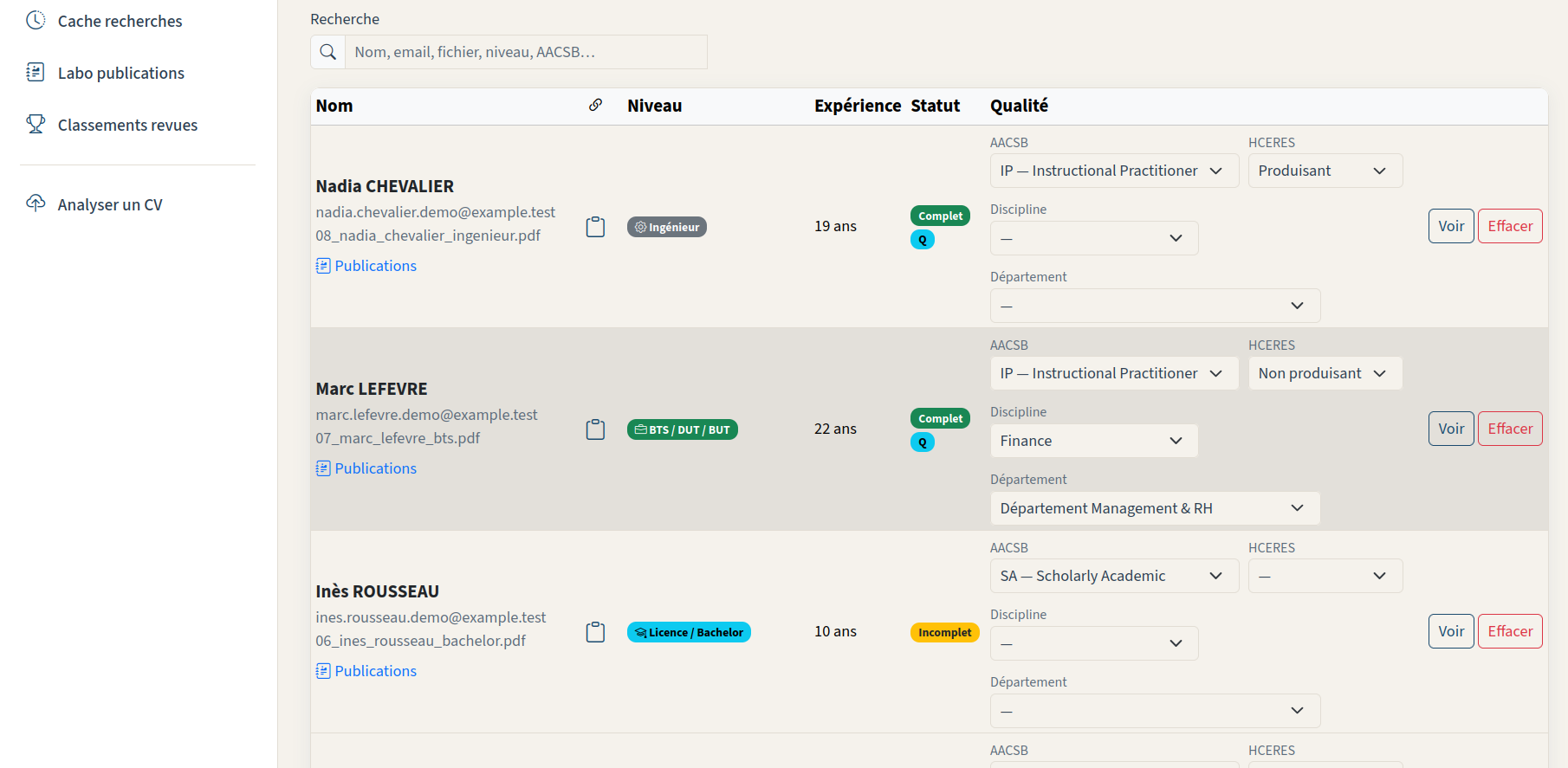Click the BTS / DUT / BUT badge
Screen dimensions: 1568x768
(683, 429)
